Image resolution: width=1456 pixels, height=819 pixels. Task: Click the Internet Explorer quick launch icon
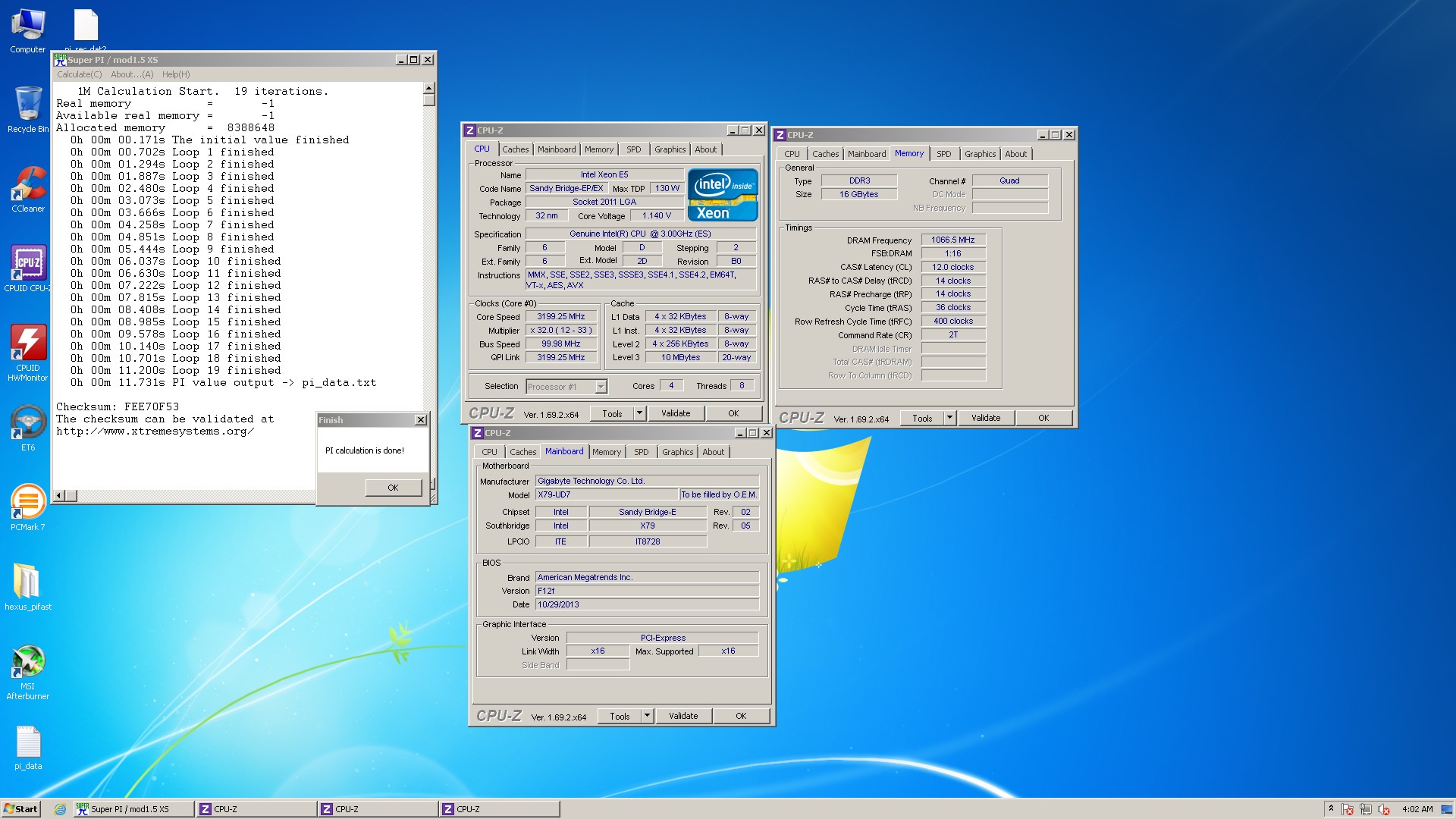tap(60, 809)
